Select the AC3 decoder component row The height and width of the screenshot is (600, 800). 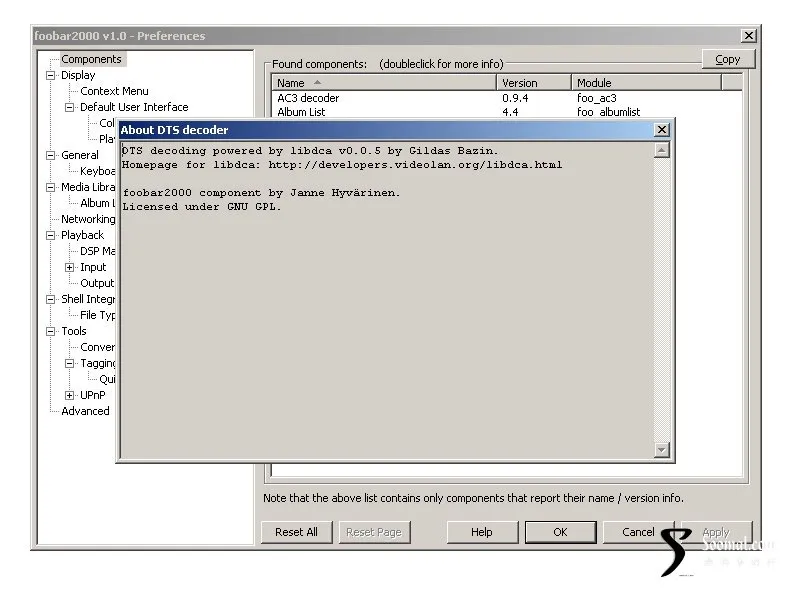pyautogui.click(x=507, y=98)
